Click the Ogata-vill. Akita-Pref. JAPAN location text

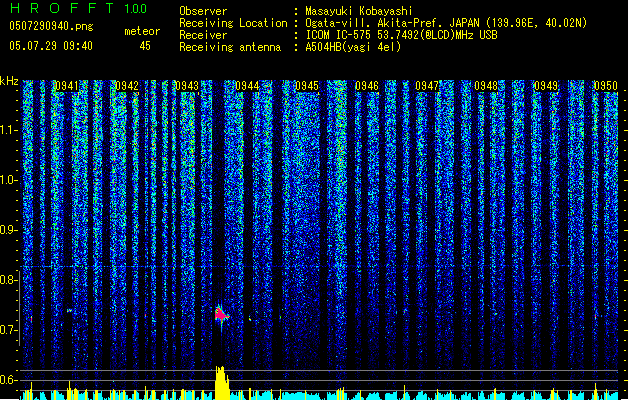[446, 23]
